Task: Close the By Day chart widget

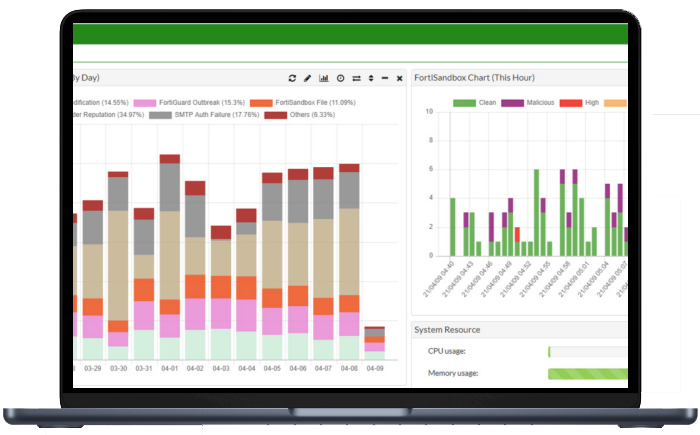Action: [400, 79]
